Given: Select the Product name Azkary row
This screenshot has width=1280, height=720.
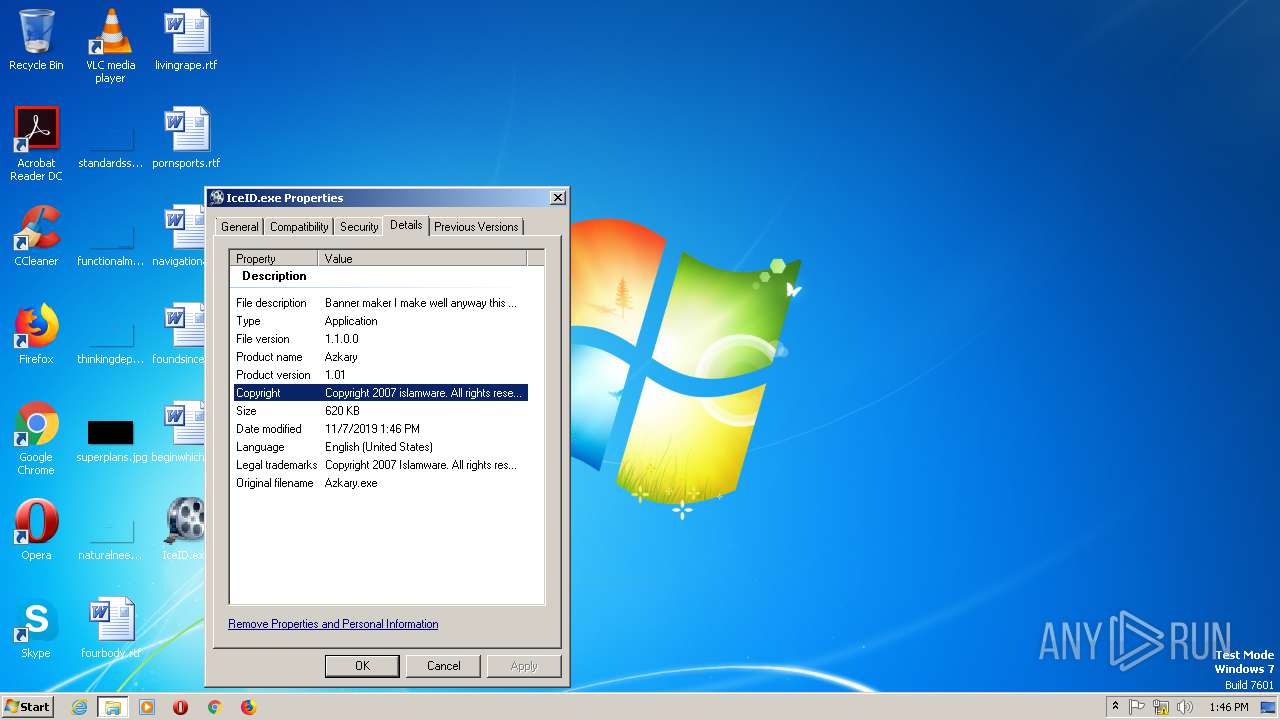Looking at the screenshot, I should coord(381,357).
